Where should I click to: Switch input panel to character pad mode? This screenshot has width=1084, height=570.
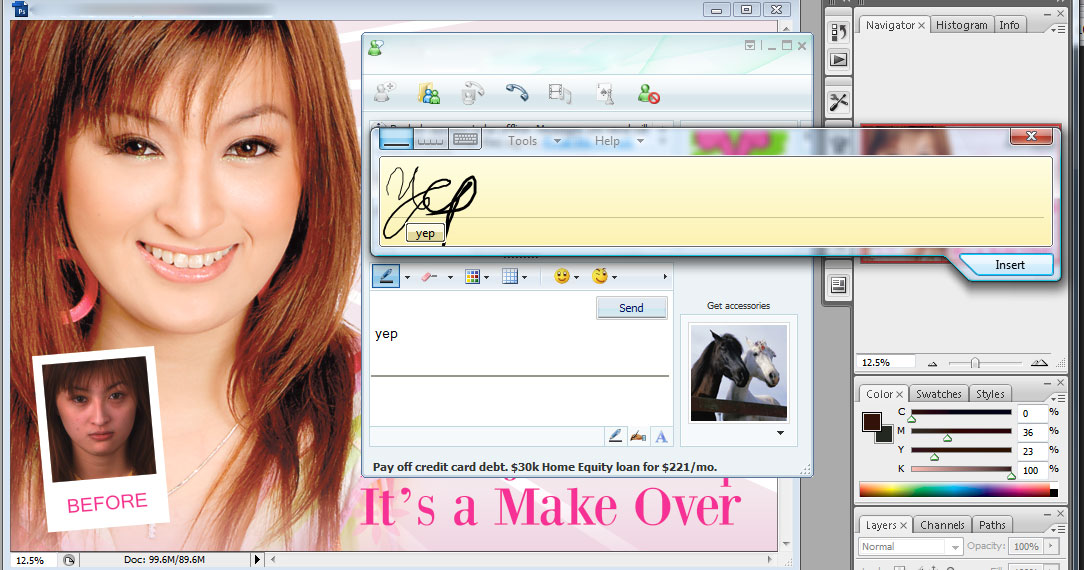(430, 139)
